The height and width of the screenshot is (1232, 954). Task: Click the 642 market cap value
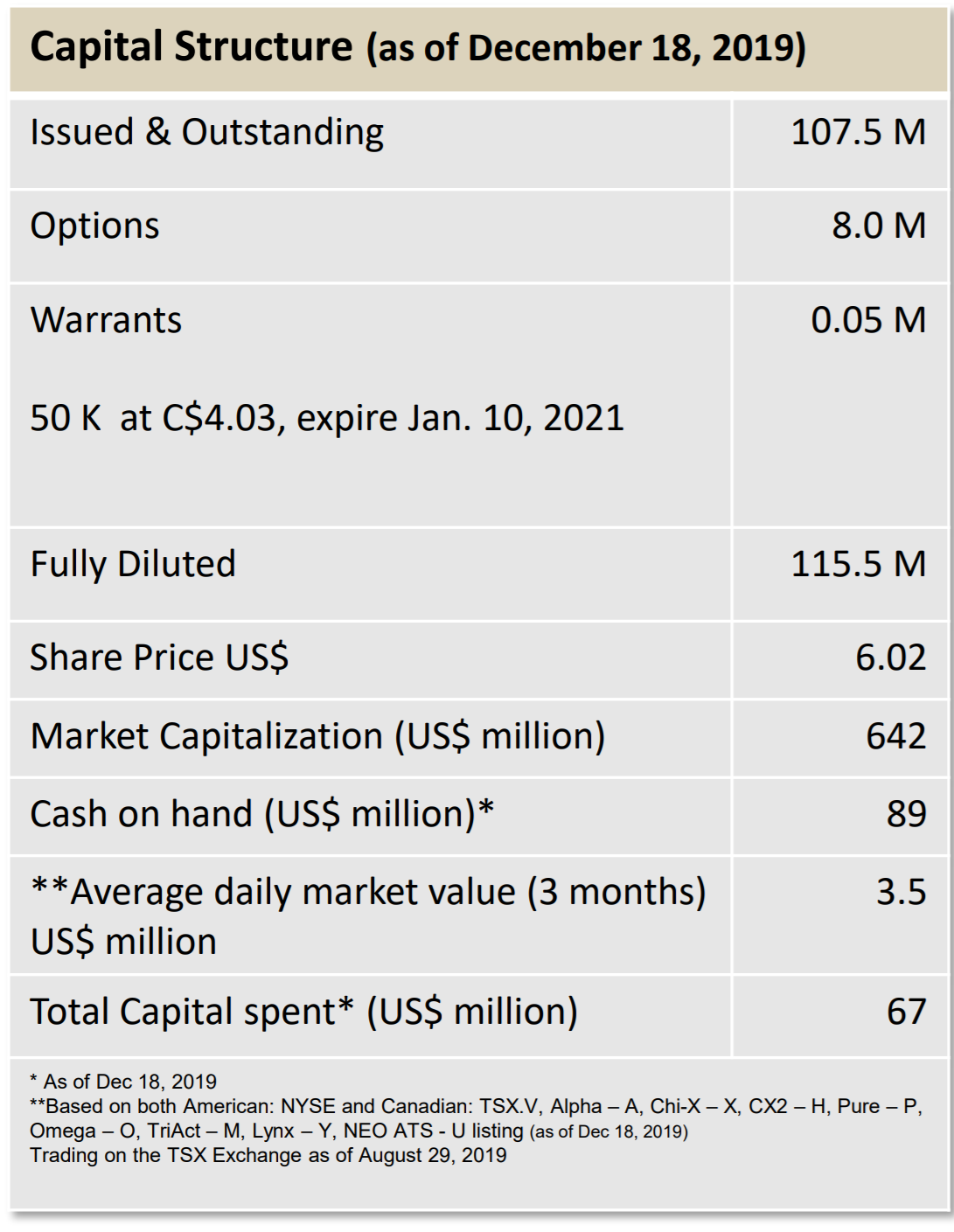(895, 736)
